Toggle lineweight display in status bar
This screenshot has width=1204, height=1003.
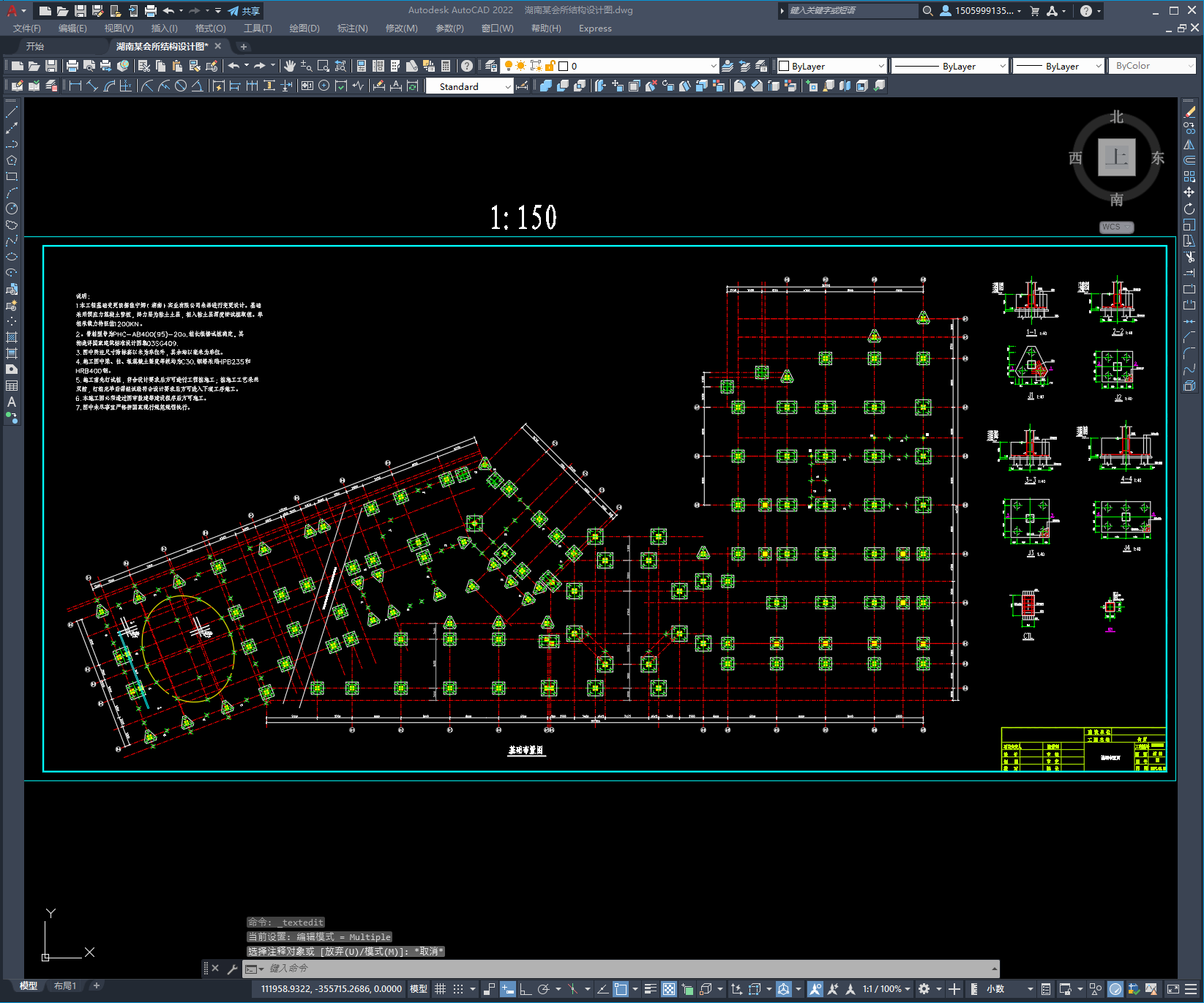coord(650,989)
